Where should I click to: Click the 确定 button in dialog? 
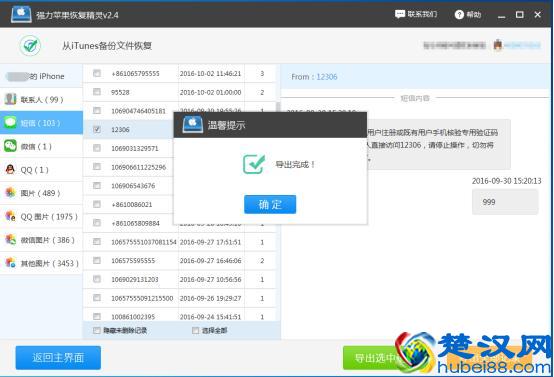tap(270, 204)
